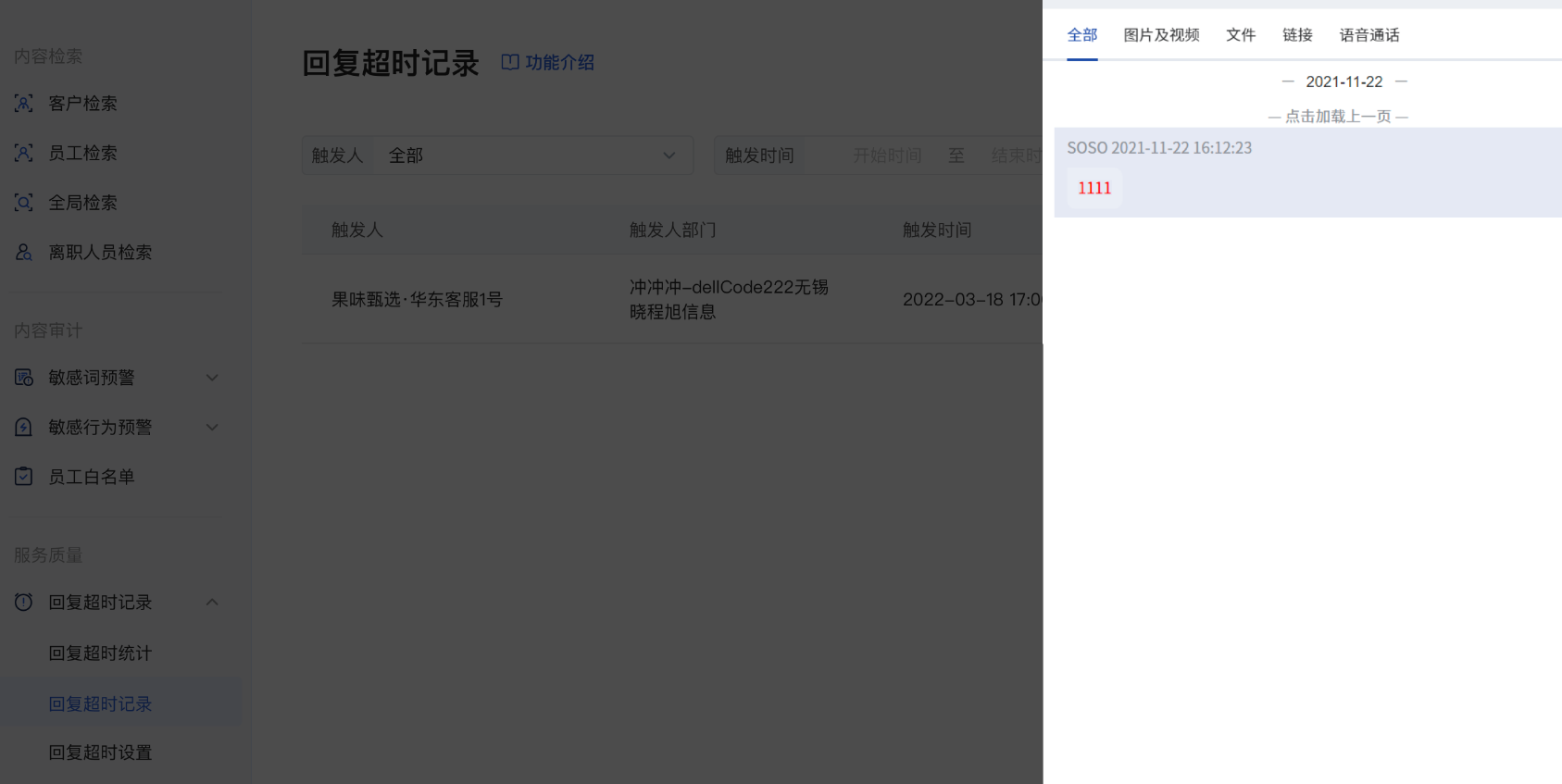The height and width of the screenshot is (784, 1562).
Task: Click 点击加载上一页 to load previous page
Action: pyautogui.click(x=1338, y=117)
